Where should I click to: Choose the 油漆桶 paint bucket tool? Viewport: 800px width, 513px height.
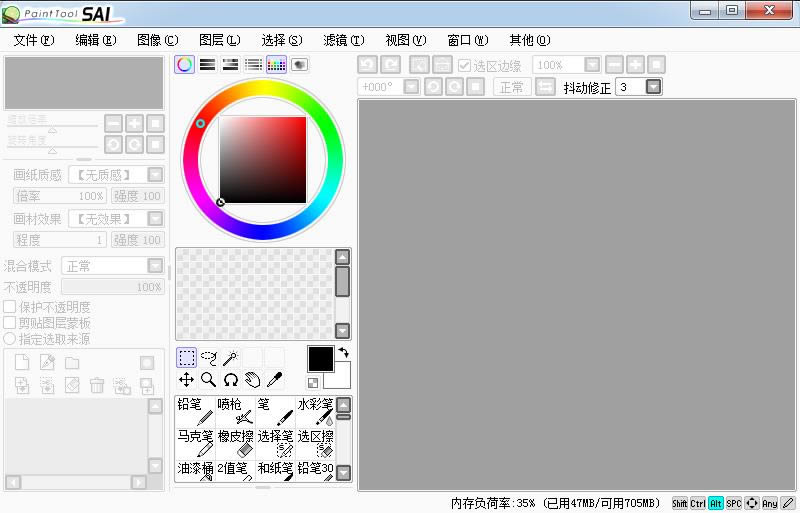(195, 470)
